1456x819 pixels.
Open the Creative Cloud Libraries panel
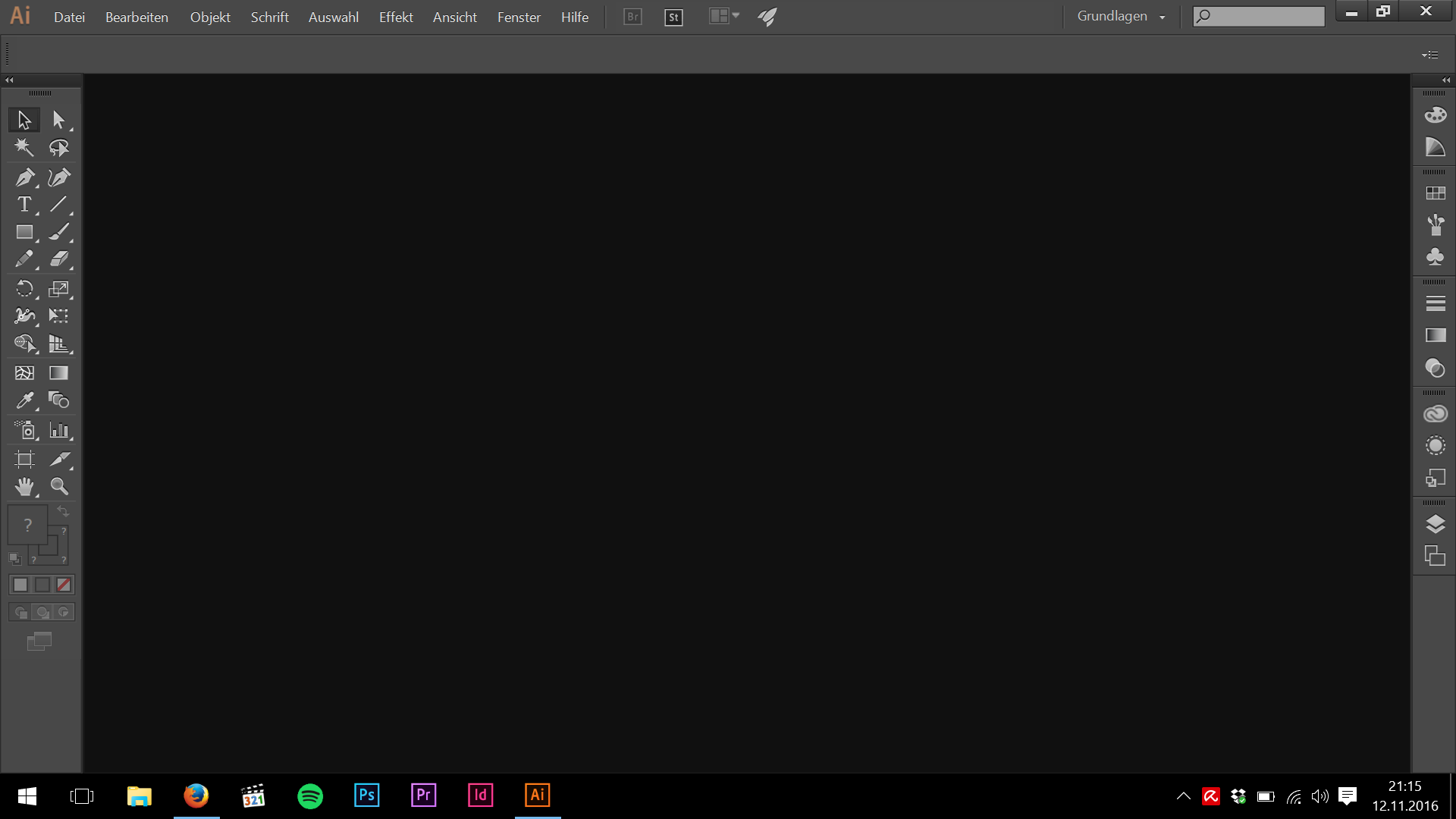pyautogui.click(x=1435, y=414)
